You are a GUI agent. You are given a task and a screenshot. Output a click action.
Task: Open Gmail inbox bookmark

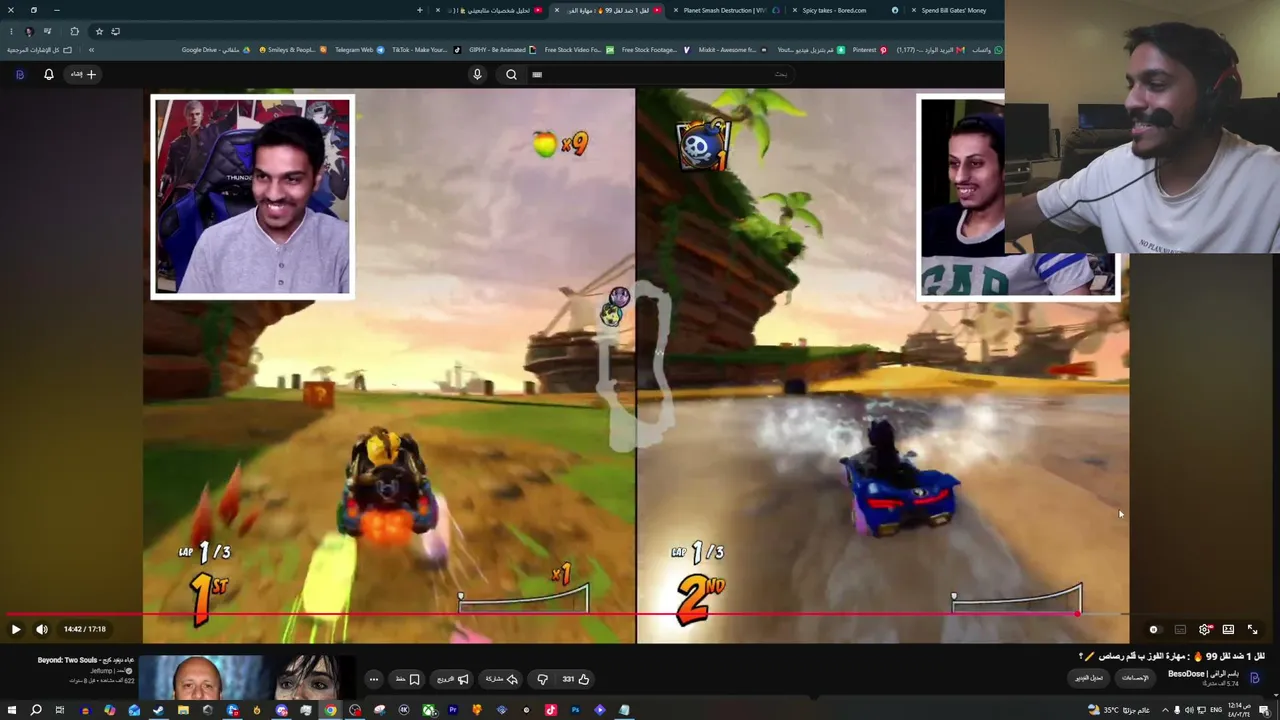930,50
